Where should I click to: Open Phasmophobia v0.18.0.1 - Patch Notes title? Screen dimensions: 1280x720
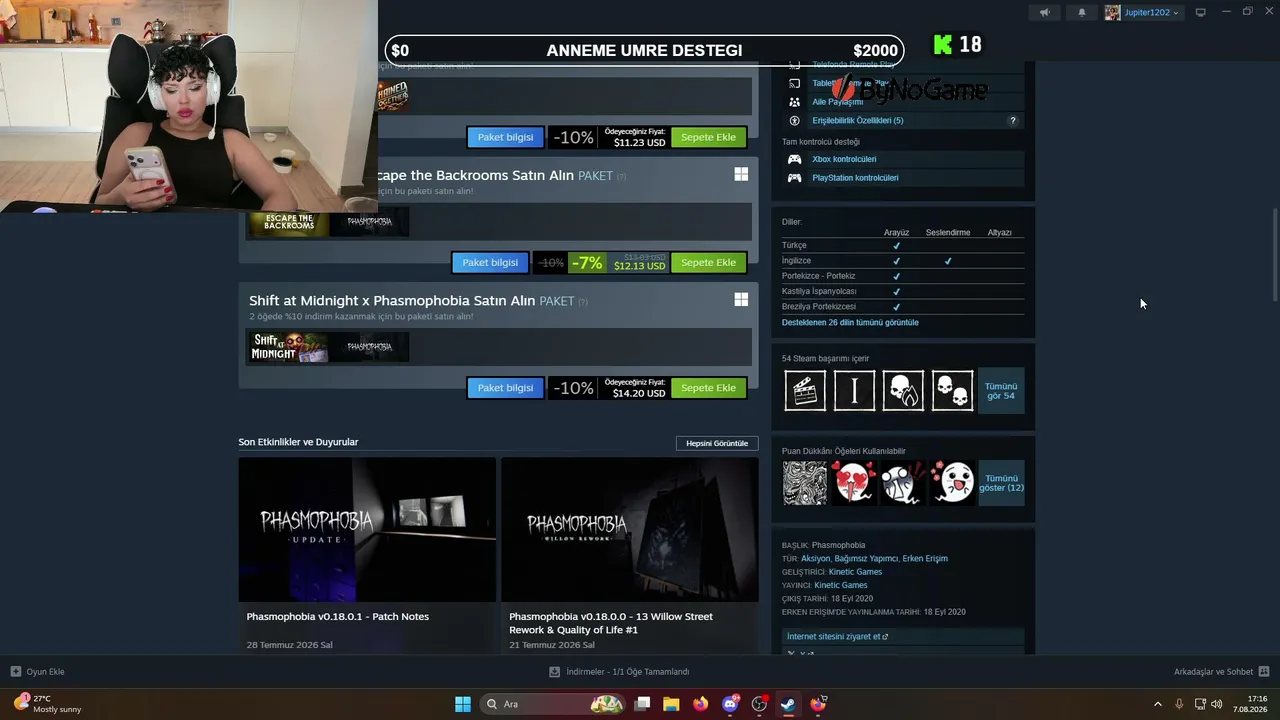pos(338,617)
